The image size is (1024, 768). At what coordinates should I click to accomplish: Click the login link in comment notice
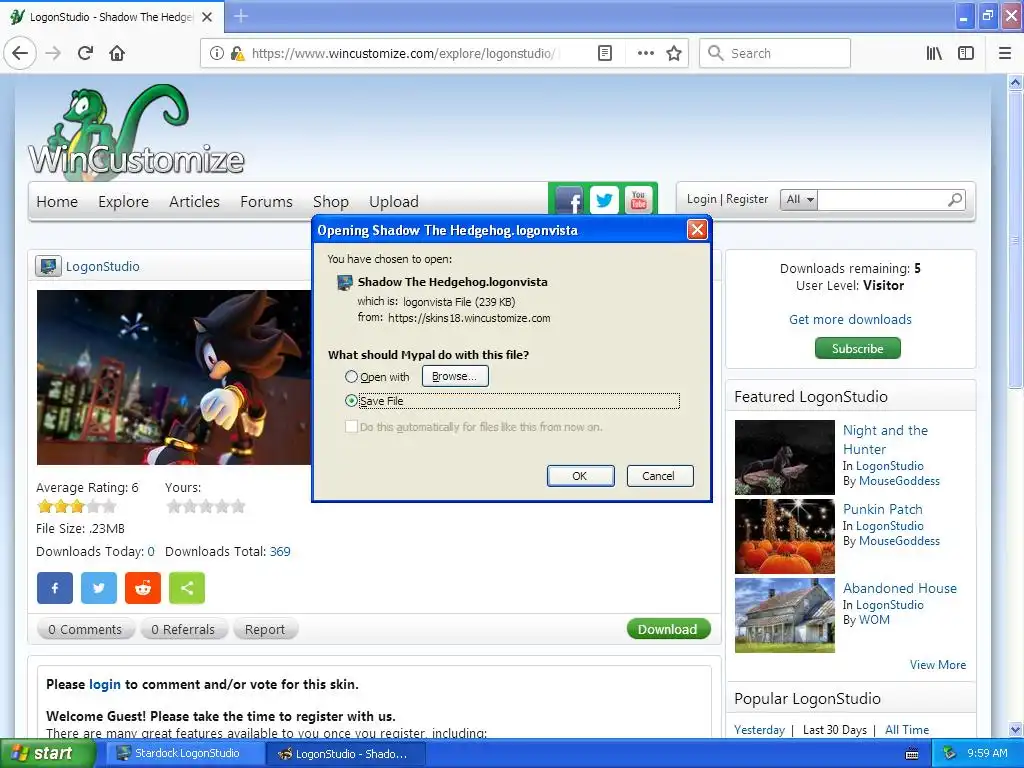click(x=104, y=684)
